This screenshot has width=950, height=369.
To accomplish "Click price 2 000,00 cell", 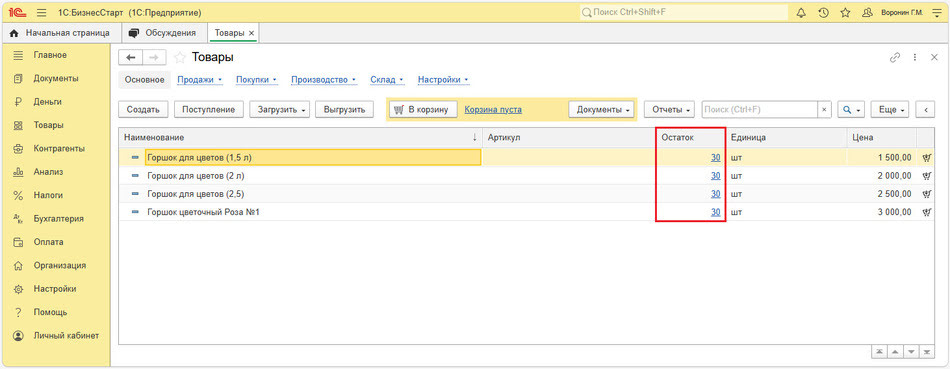I will point(881,176).
